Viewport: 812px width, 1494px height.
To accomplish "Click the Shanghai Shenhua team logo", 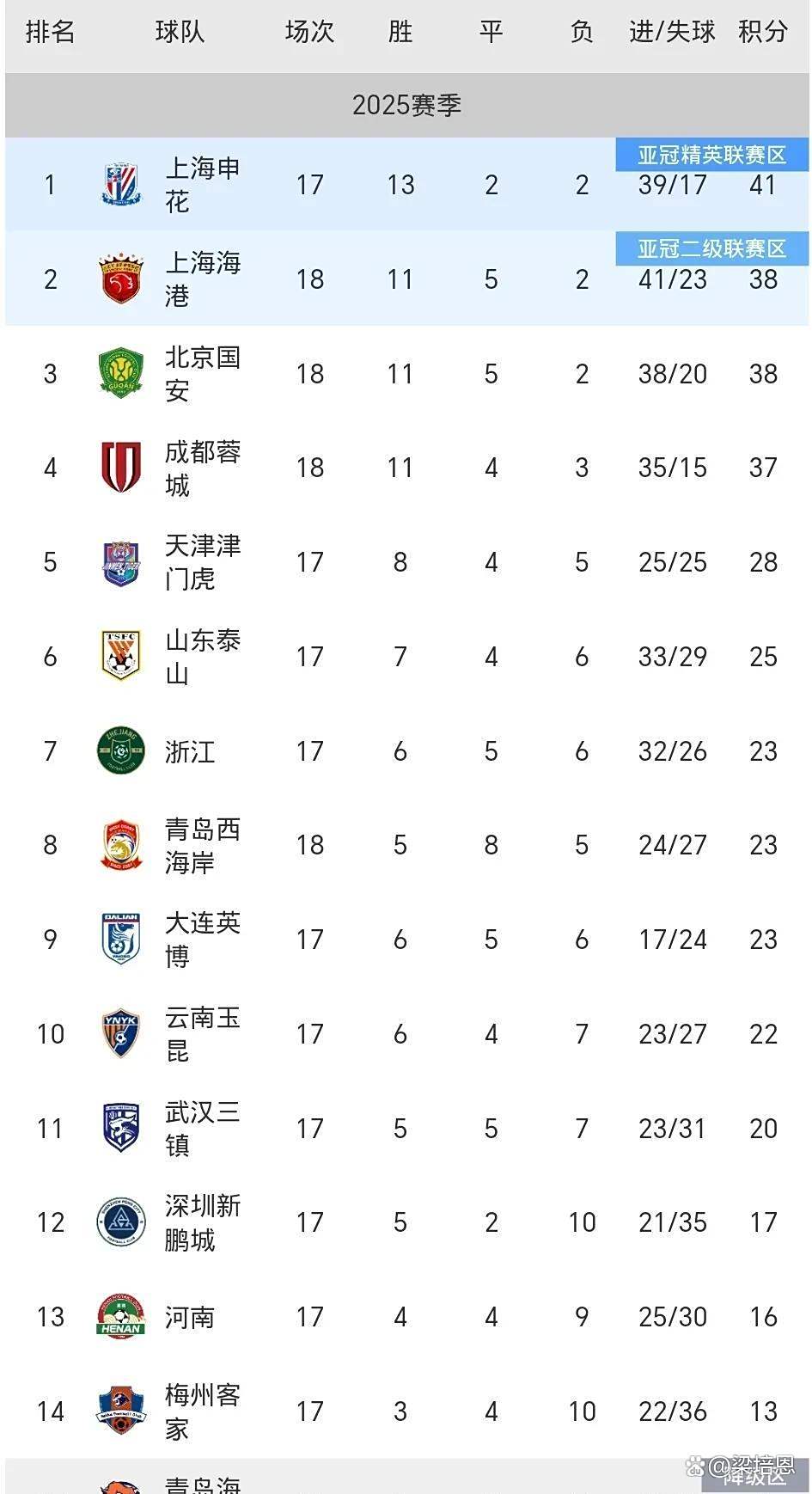I will [120, 185].
